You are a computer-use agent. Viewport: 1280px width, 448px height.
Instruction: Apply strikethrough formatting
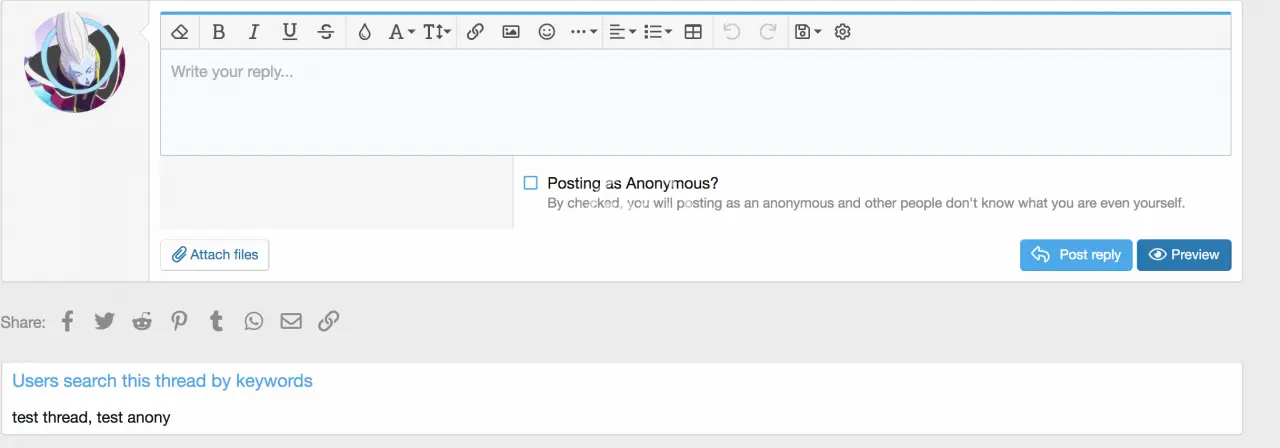326,32
